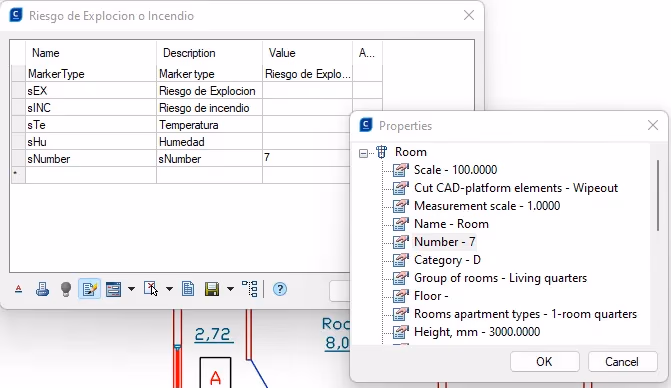Click the sHu name cell
This screenshot has height=388, width=671.
click(91, 142)
